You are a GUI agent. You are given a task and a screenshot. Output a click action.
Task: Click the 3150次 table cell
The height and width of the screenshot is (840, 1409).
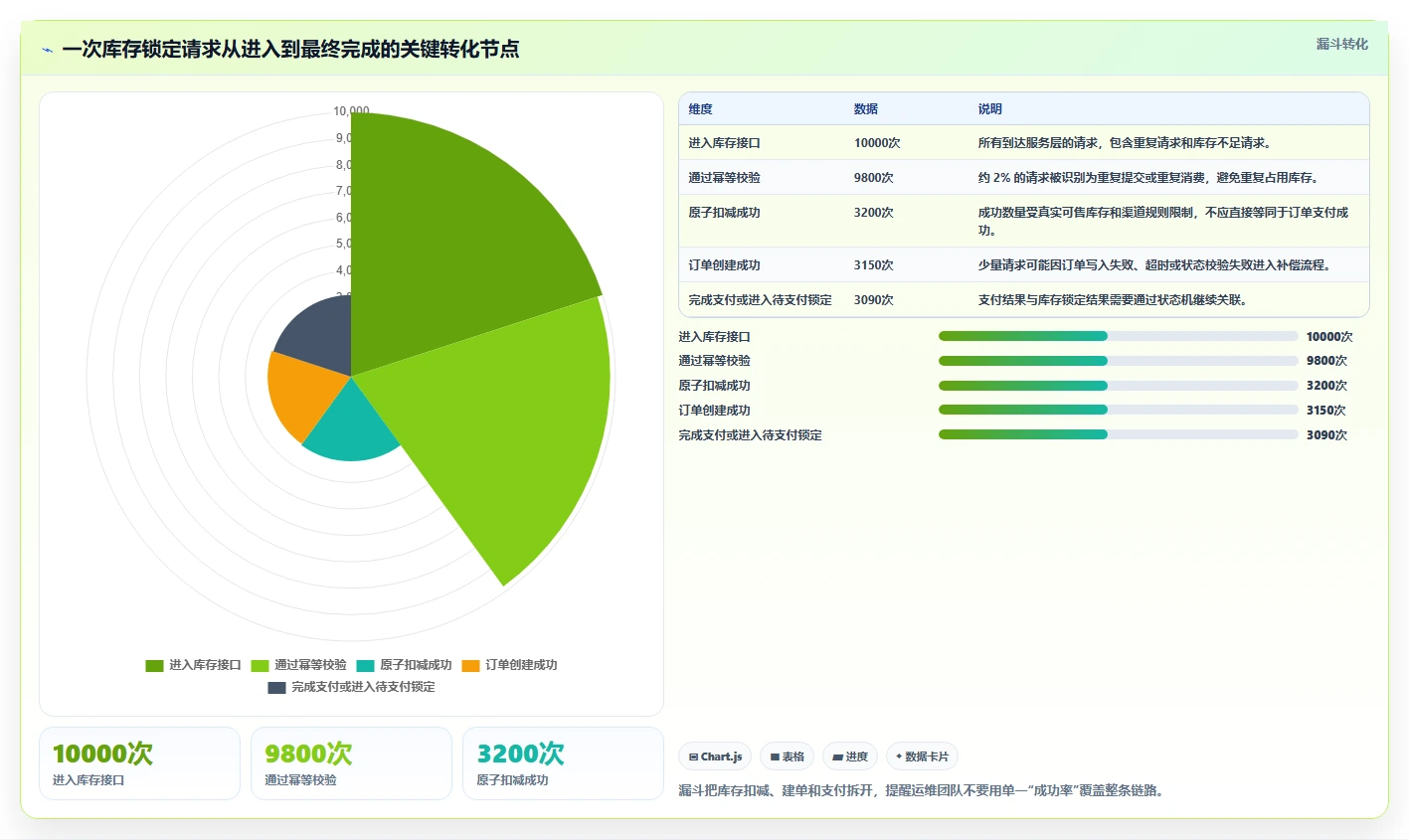874,265
